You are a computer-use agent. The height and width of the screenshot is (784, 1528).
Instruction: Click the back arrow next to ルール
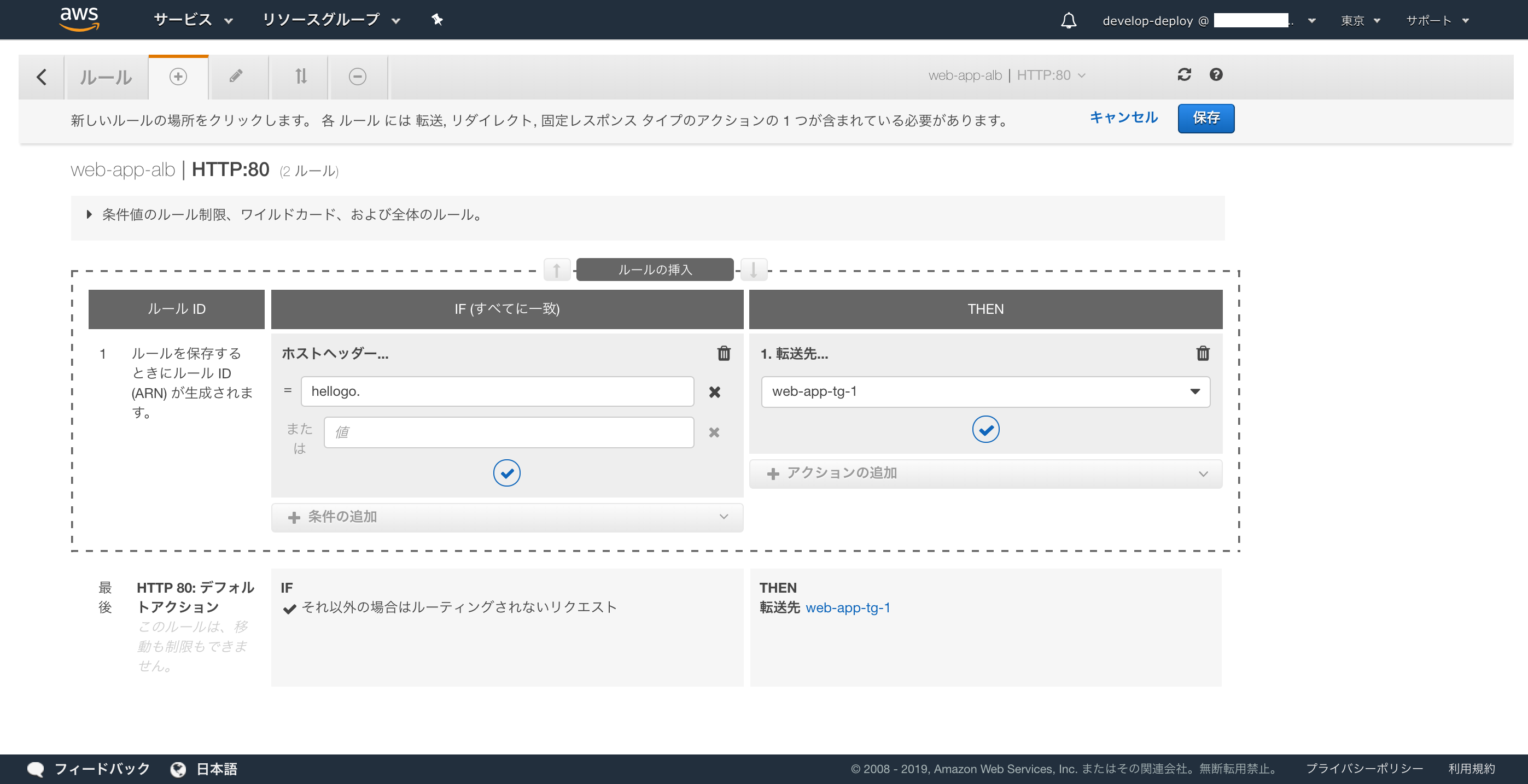coord(42,77)
